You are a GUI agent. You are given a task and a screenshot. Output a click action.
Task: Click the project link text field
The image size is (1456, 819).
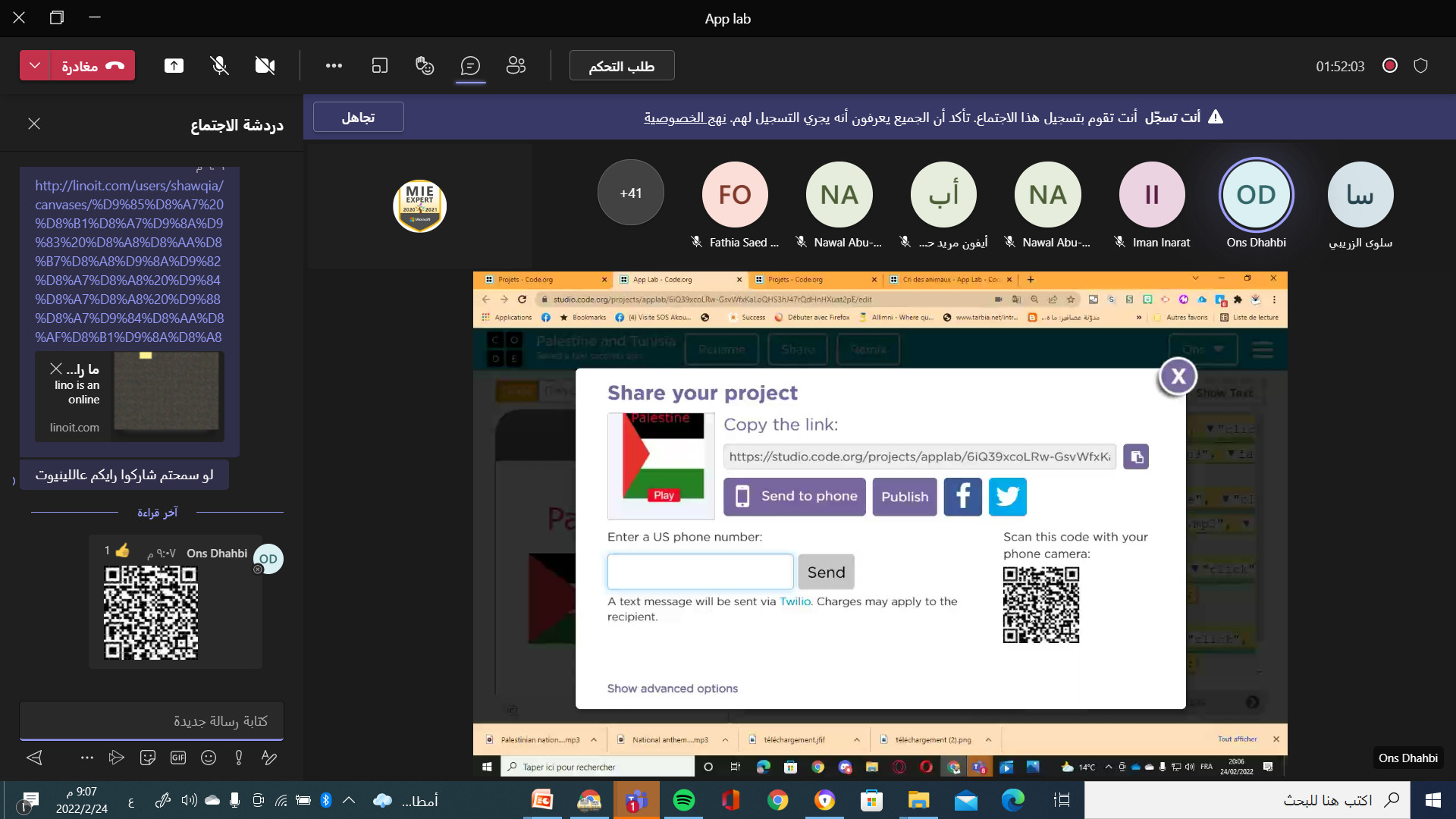click(919, 457)
